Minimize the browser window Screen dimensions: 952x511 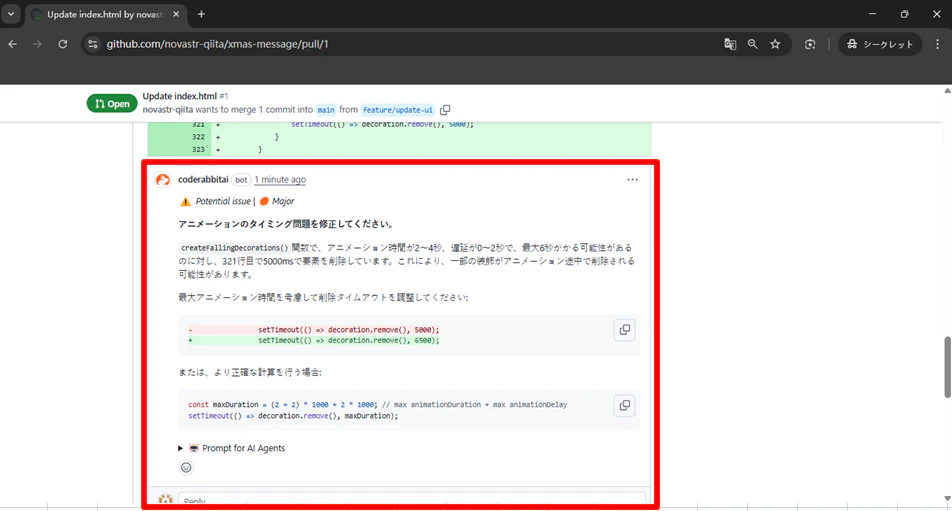point(872,14)
